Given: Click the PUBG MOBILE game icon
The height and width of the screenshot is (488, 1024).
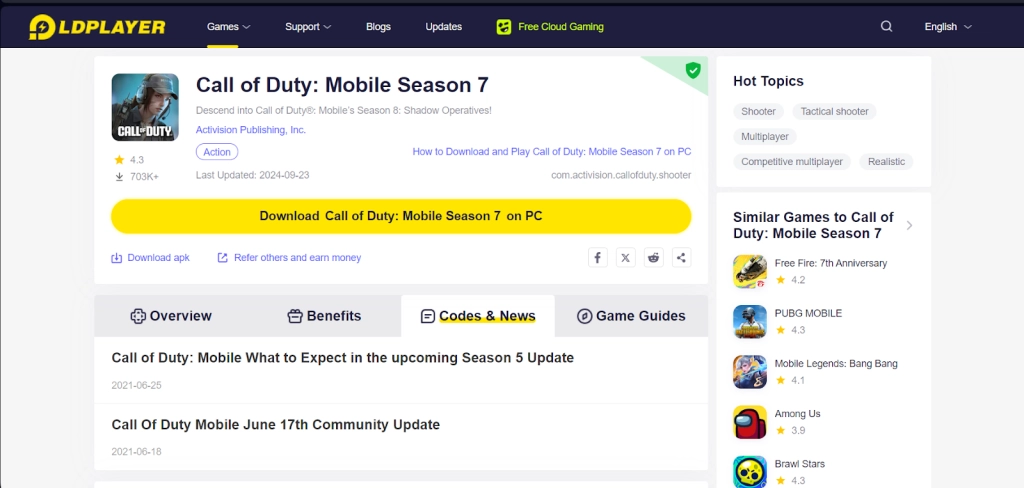Looking at the screenshot, I should (x=750, y=322).
